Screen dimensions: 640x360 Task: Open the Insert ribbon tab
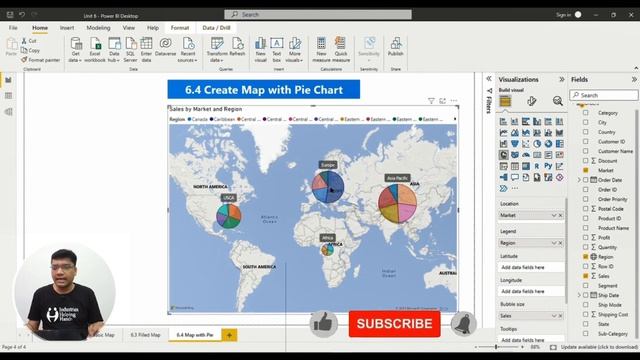[x=67, y=28]
